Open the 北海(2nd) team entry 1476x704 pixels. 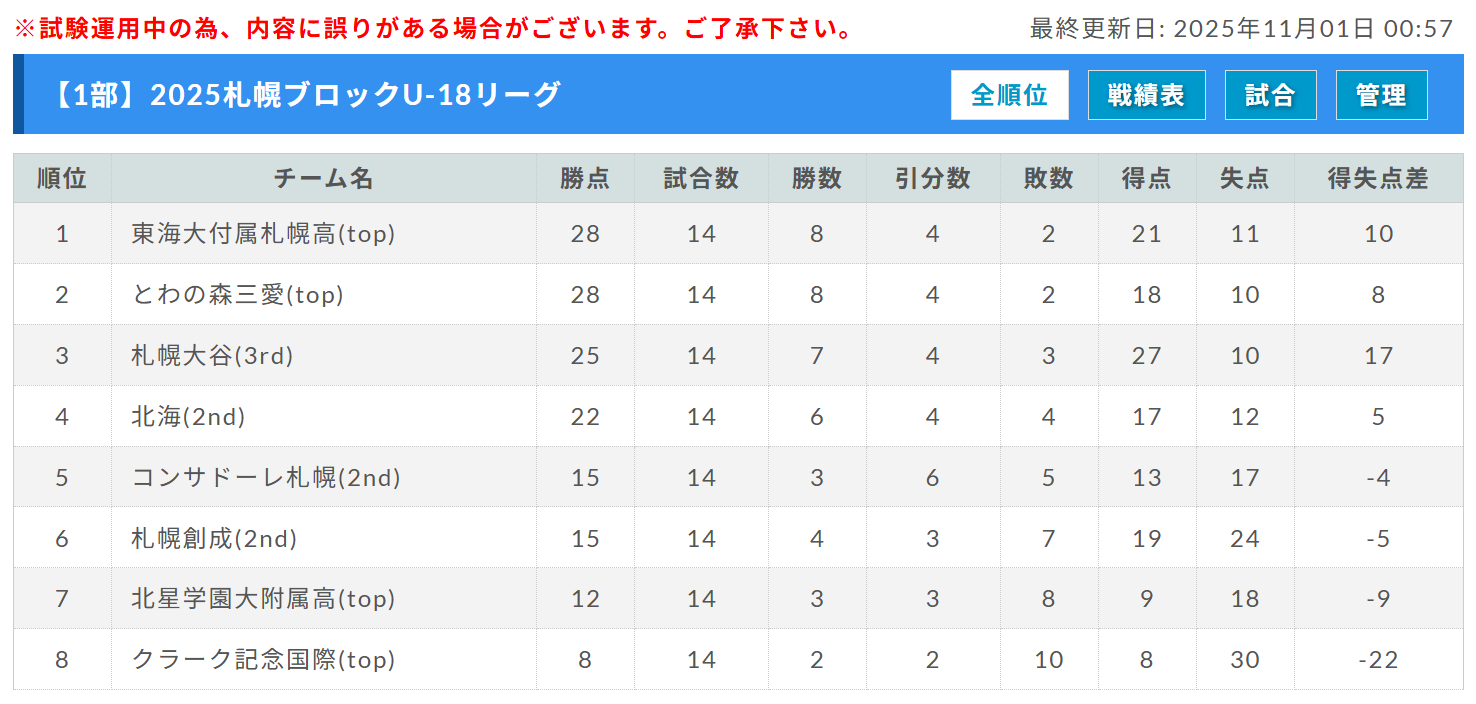tap(188, 417)
